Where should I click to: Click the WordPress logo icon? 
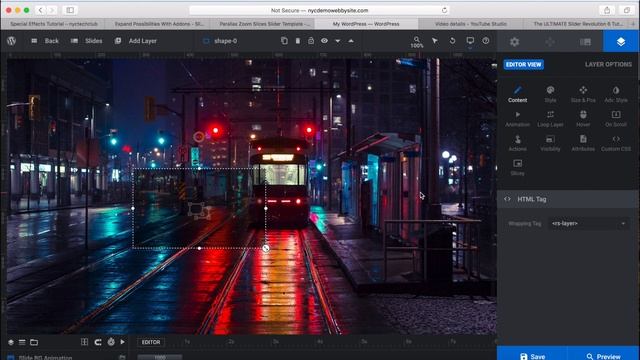[11, 41]
